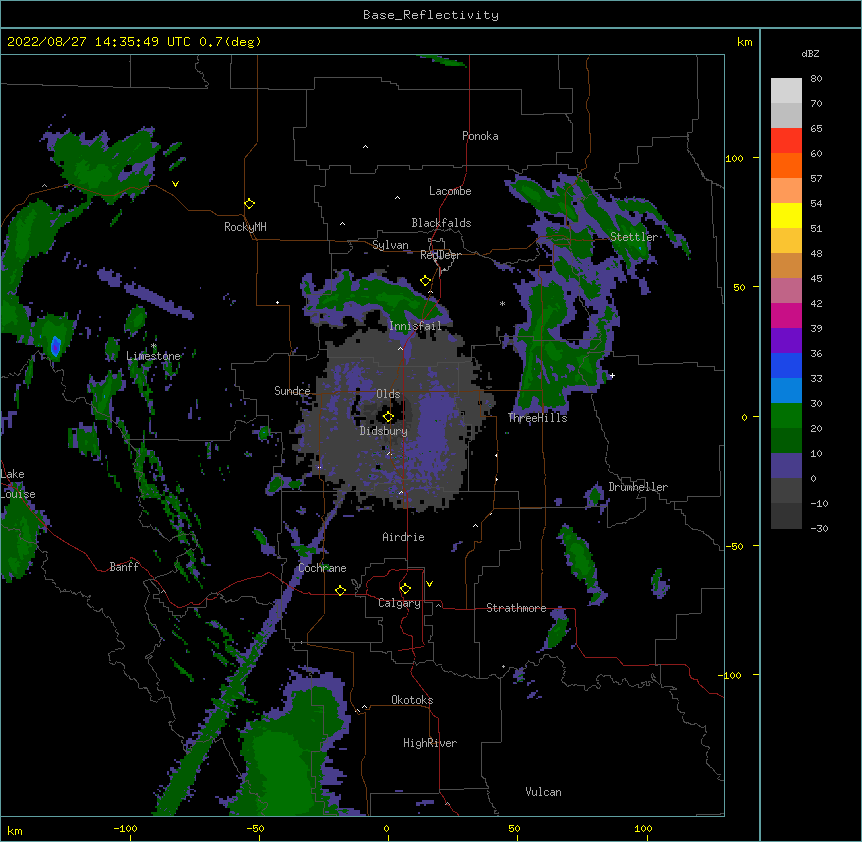Click the blue high-reflectivity cell northwest of Limestone
The height and width of the screenshot is (842, 862).
point(55,346)
